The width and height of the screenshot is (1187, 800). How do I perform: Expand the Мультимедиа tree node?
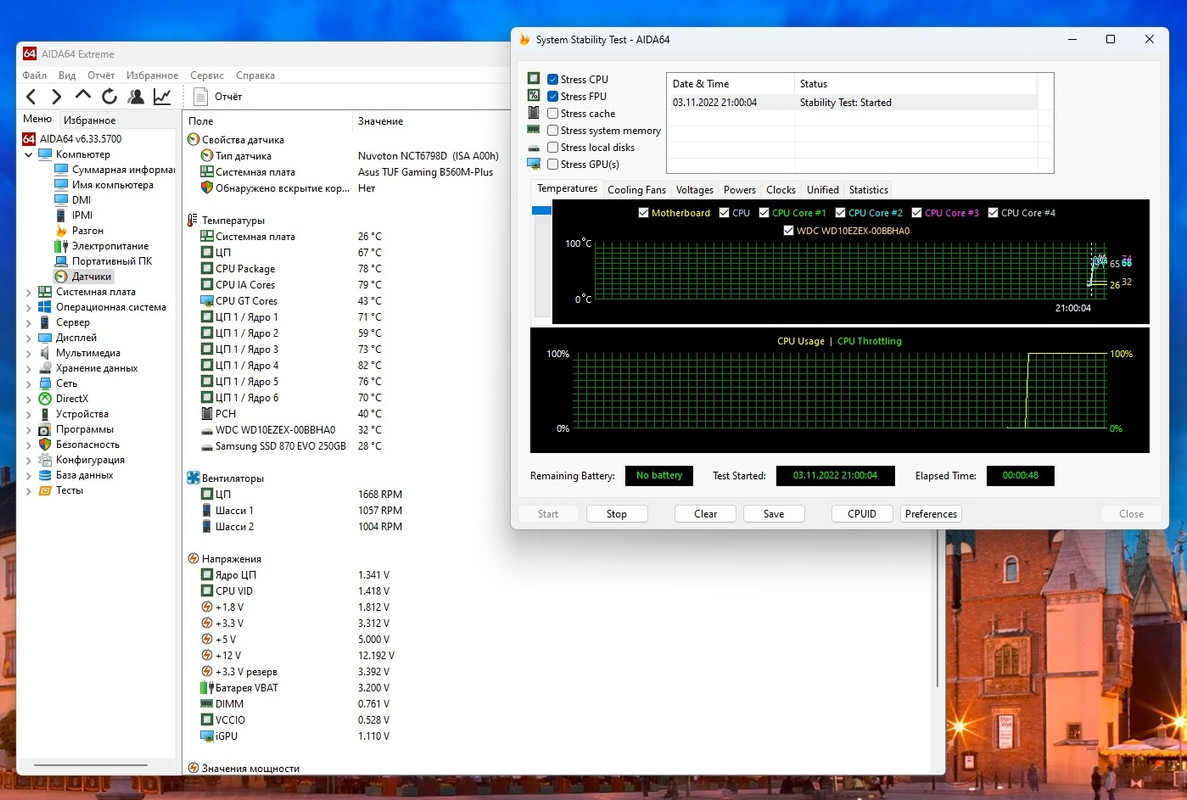pyautogui.click(x=29, y=353)
